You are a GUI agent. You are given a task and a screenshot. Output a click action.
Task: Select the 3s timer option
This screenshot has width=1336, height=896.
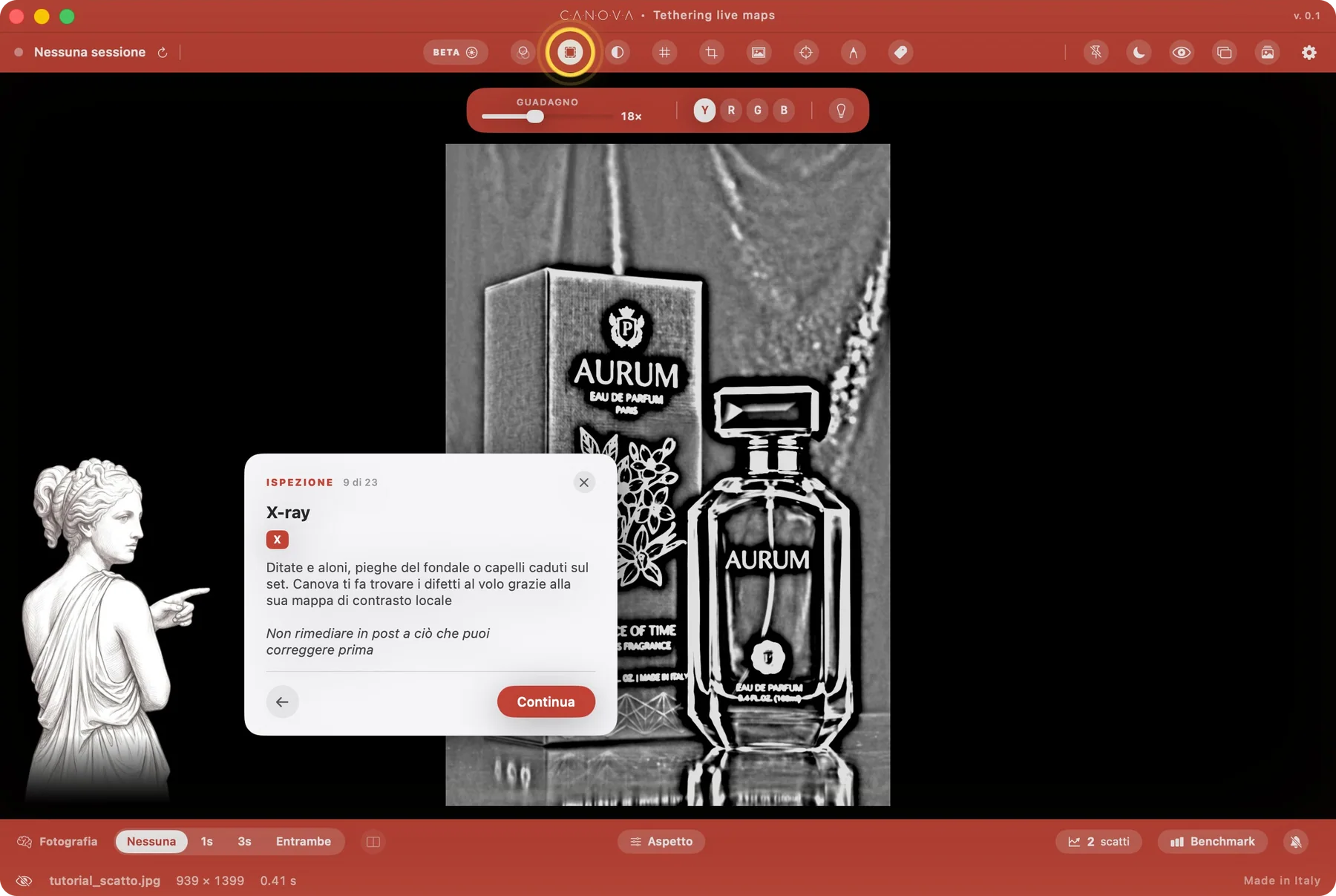coord(245,841)
